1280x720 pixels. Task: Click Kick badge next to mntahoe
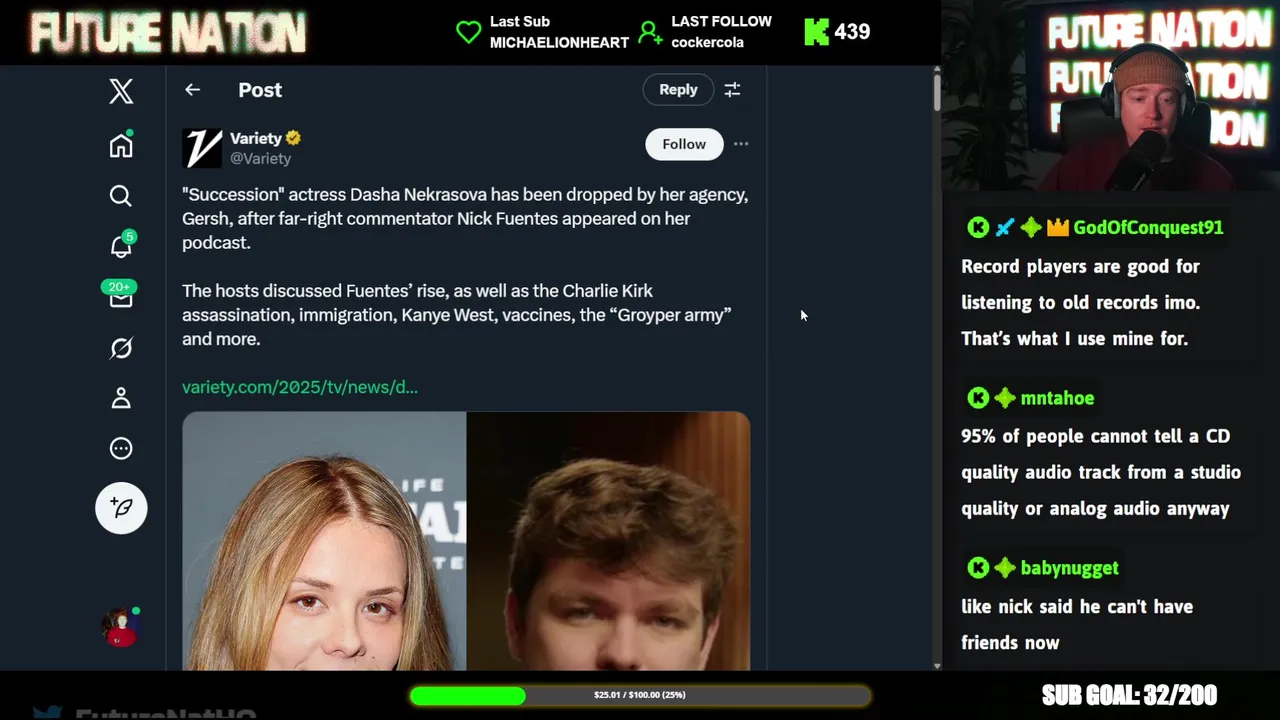pyautogui.click(x=978, y=398)
